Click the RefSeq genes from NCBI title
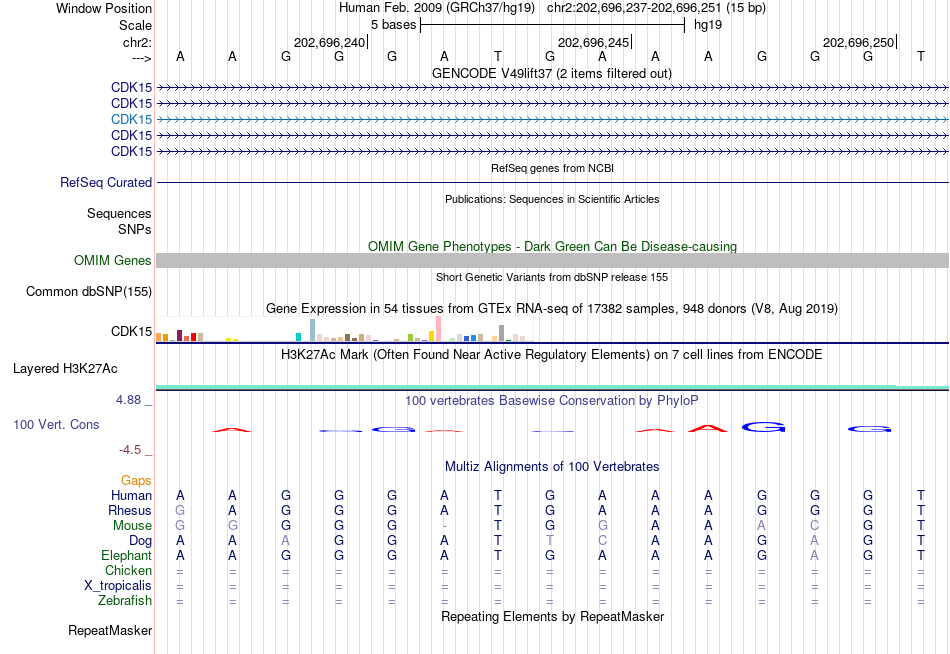This screenshot has height=654, width=950. (553, 168)
